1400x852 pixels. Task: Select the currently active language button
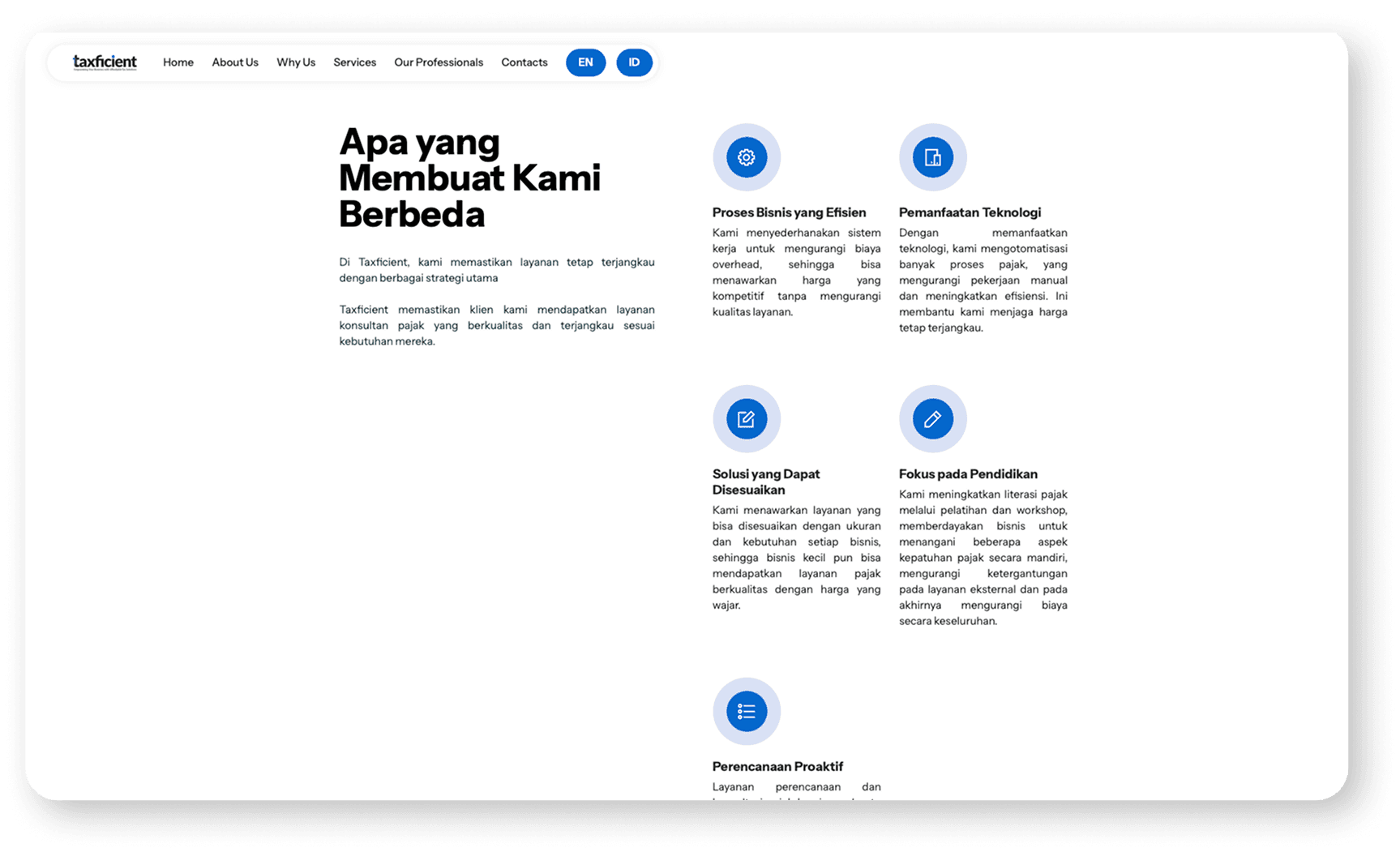click(x=585, y=62)
